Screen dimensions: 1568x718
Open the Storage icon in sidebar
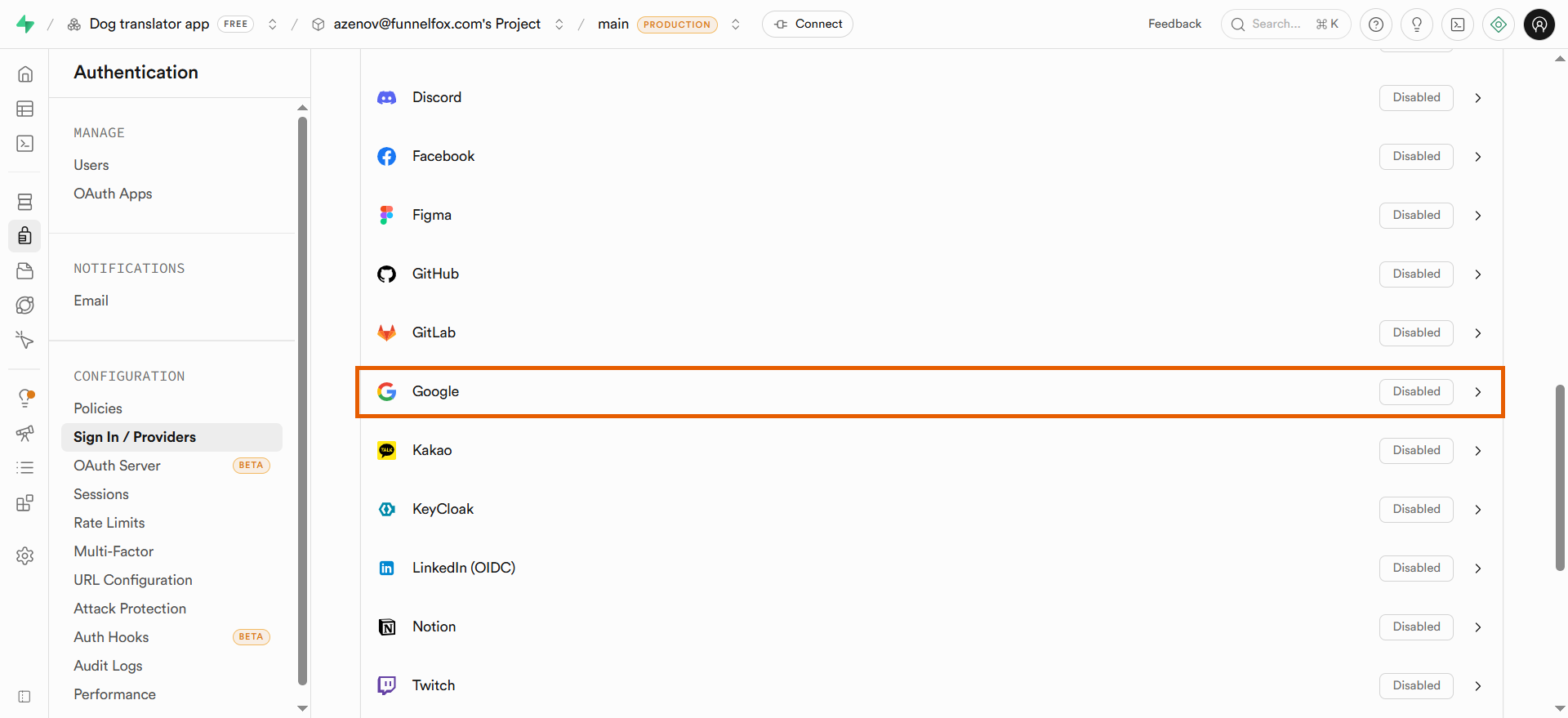point(25,270)
